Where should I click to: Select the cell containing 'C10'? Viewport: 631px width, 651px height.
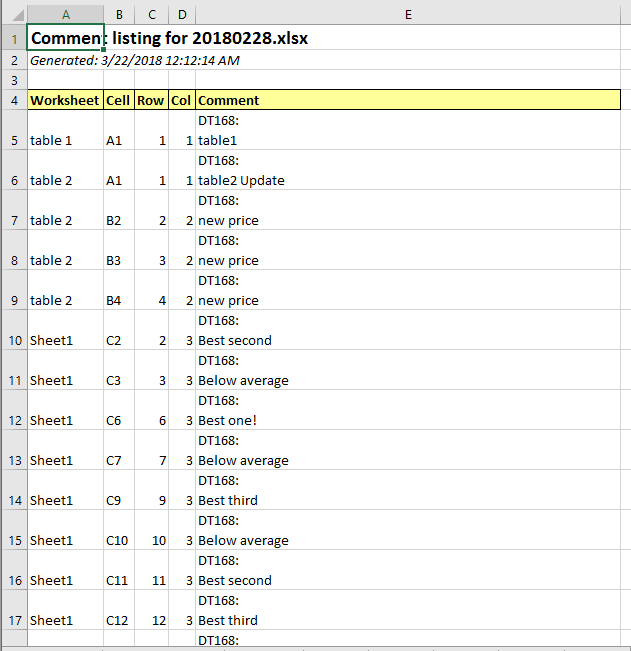coord(119,540)
